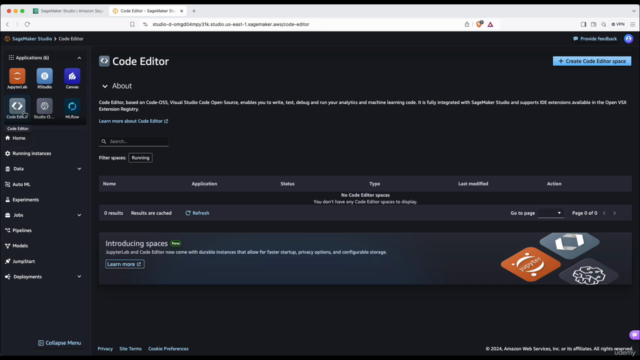Open a new browser tab
640x360 pixels.
[194, 11]
